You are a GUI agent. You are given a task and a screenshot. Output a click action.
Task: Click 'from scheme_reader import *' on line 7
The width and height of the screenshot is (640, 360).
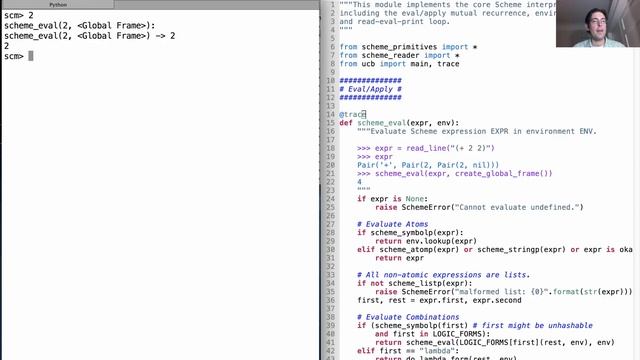[x=399, y=55]
